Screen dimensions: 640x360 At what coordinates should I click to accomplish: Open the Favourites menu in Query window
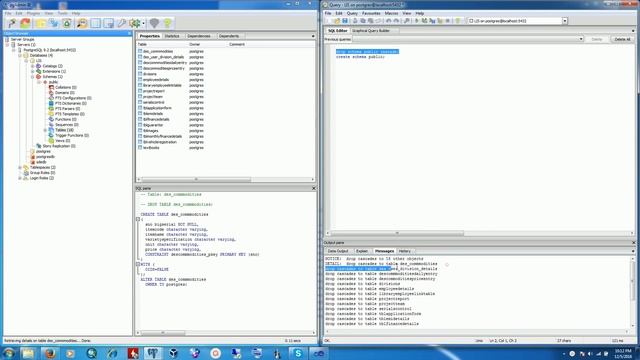coord(371,13)
